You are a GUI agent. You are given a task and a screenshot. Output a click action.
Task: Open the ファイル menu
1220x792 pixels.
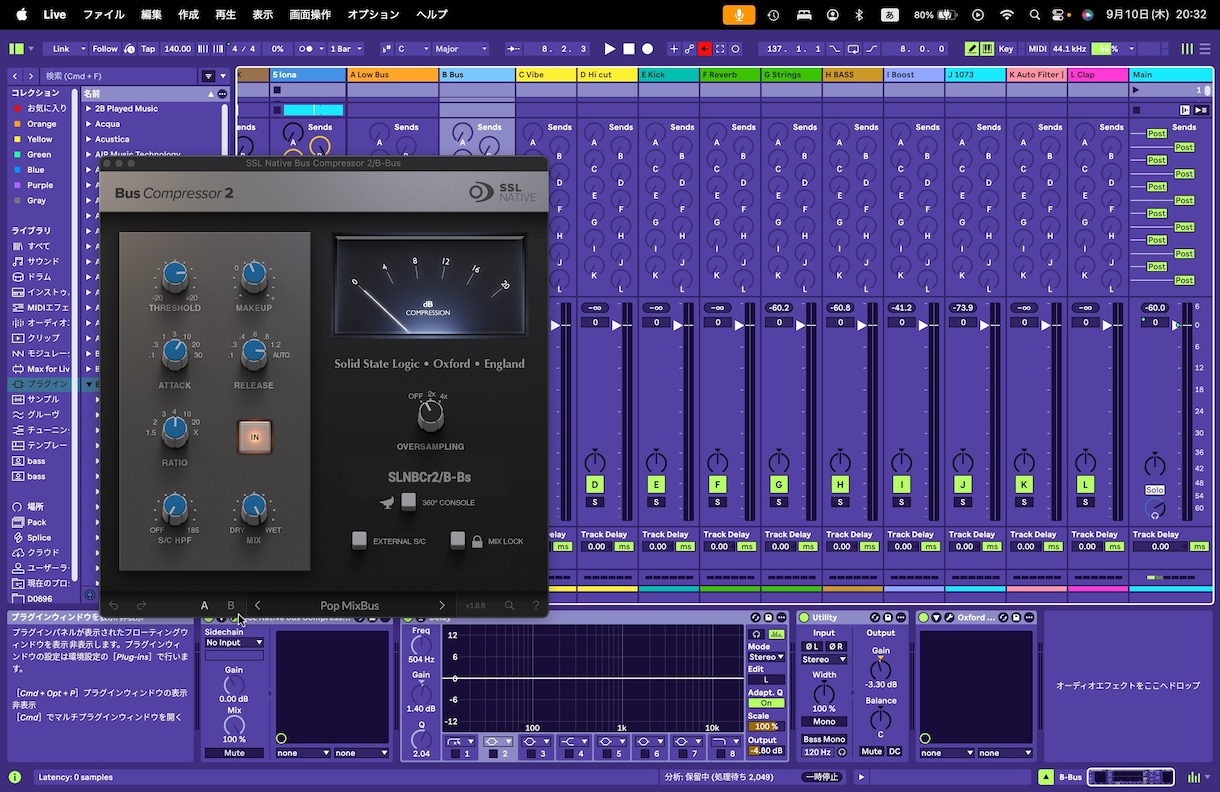104,14
